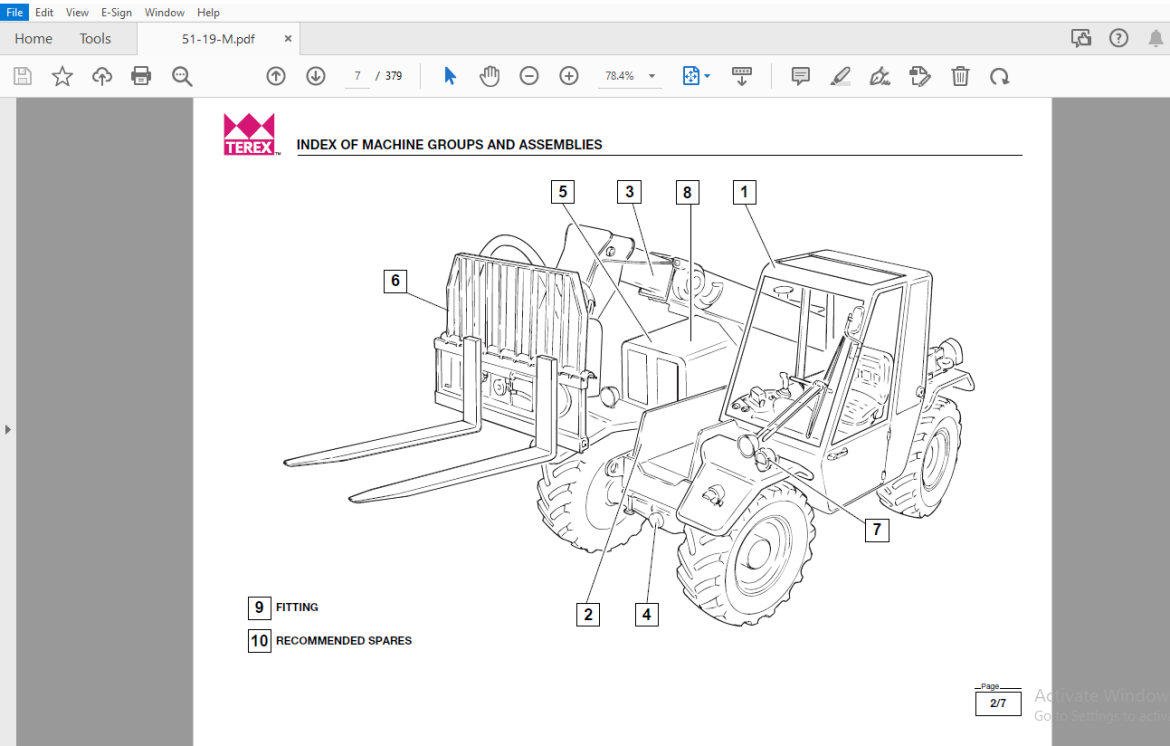Click the scrolling mode read icon

(x=742, y=76)
